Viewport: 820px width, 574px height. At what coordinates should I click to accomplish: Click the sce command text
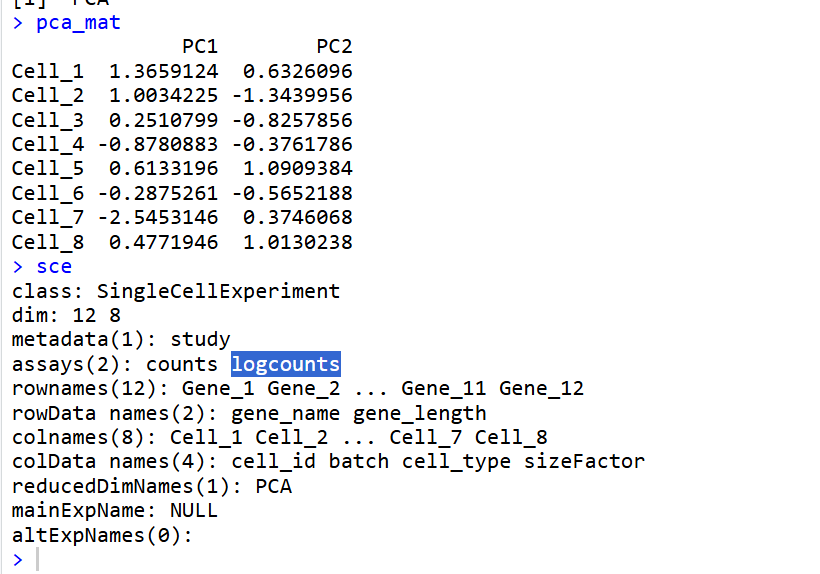pyautogui.click(x=54, y=267)
